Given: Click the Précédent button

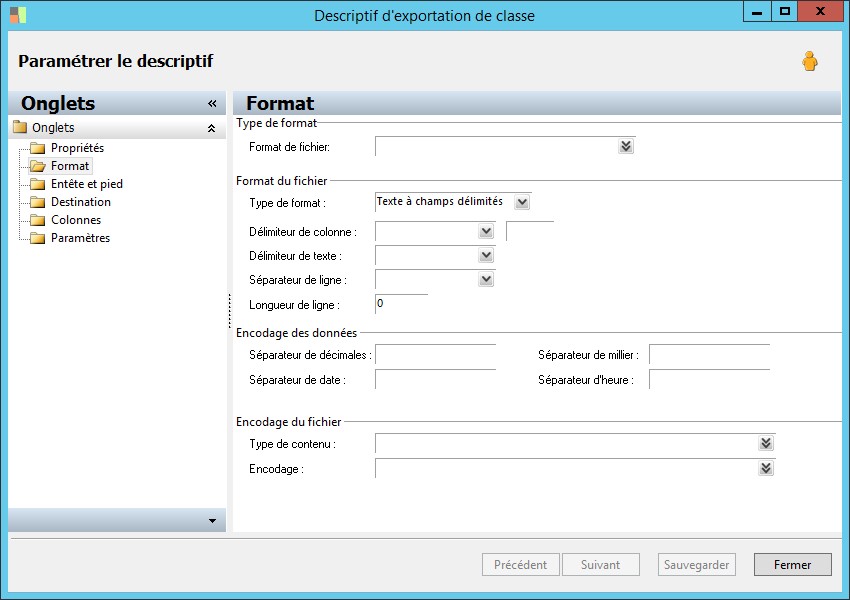Looking at the screenshot, I should click(x=520, y=565).
